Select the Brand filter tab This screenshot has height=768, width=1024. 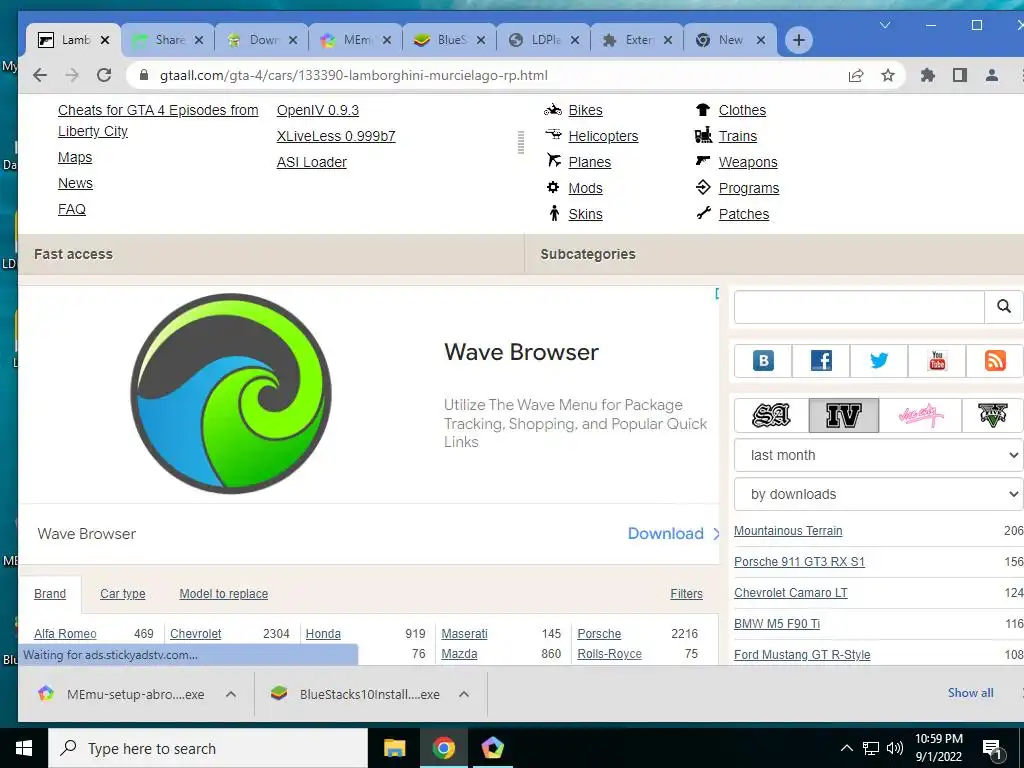tap(50, 594)
